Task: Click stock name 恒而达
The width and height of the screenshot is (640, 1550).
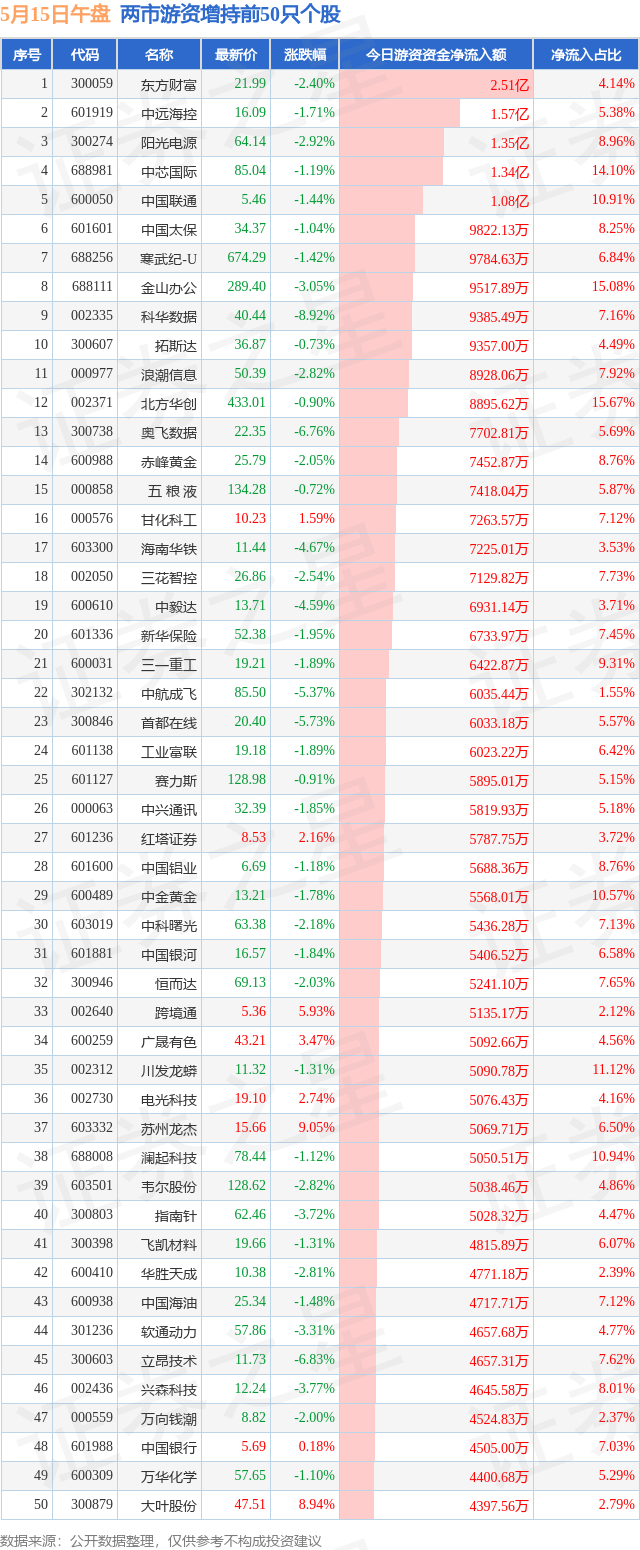Action: click(x=176, y=984)
